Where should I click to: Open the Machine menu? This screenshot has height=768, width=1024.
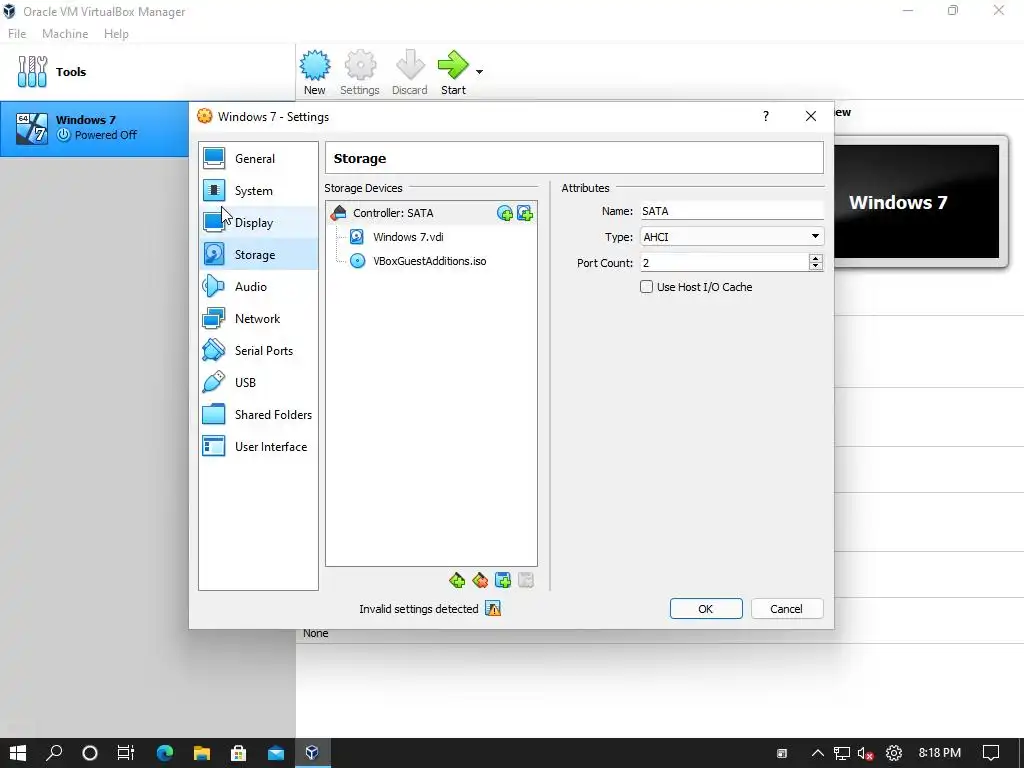(x=65, y=34)
